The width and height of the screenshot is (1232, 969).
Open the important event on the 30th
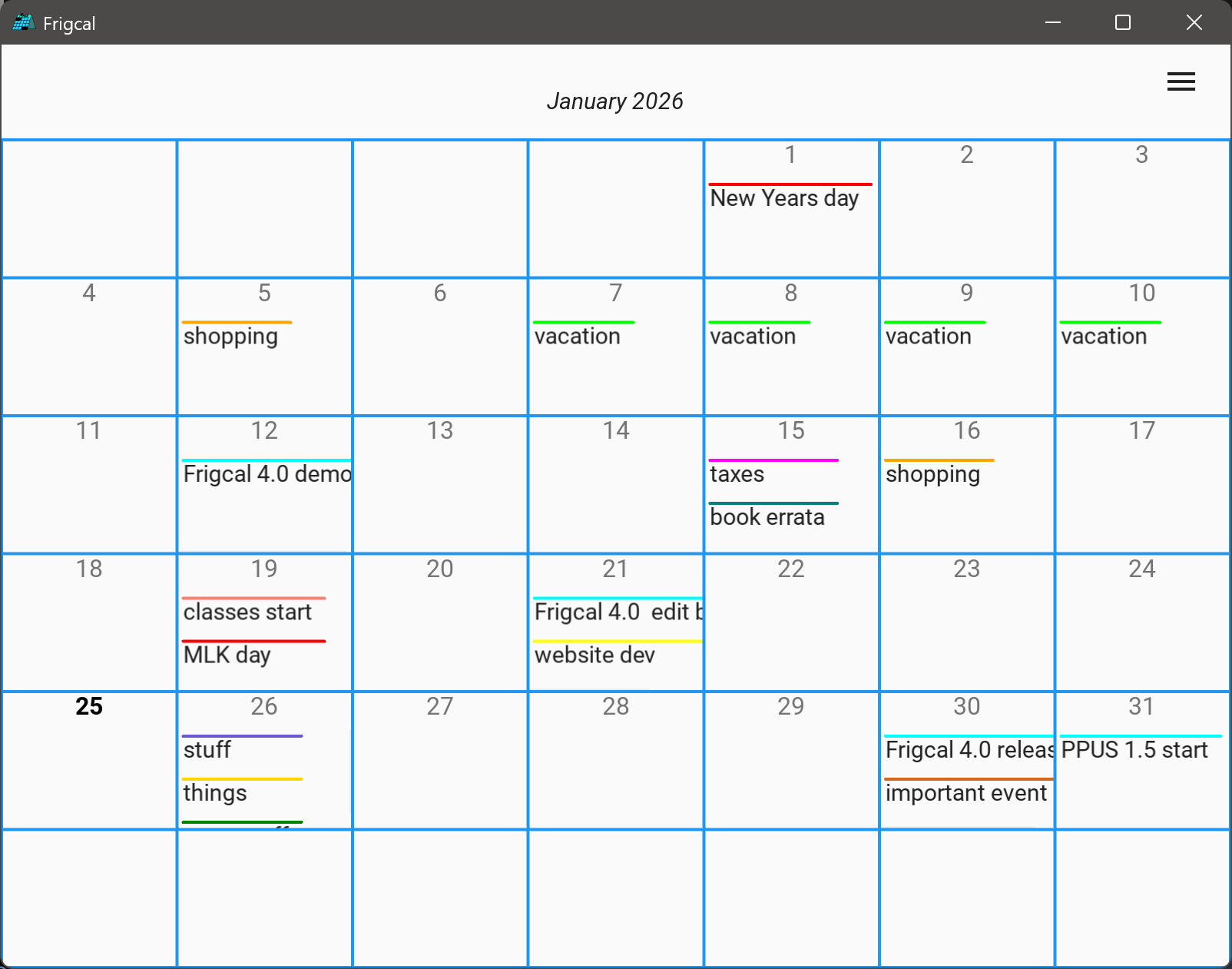pyautogui.click(x=965, y=793)
